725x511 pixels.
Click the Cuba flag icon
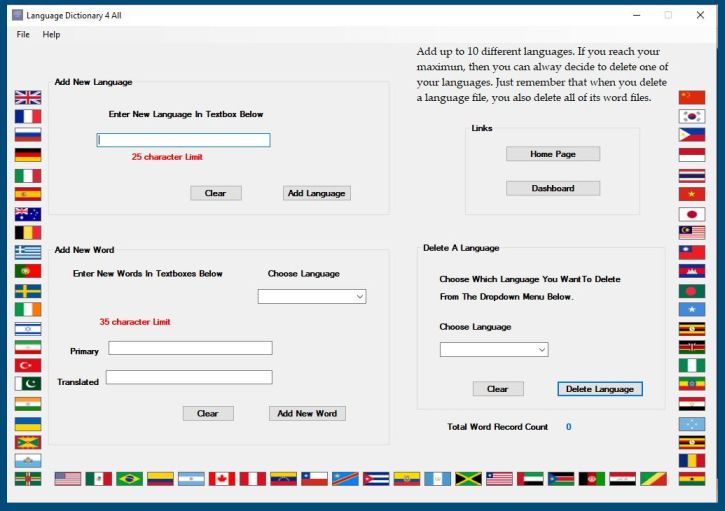(376, 479)
